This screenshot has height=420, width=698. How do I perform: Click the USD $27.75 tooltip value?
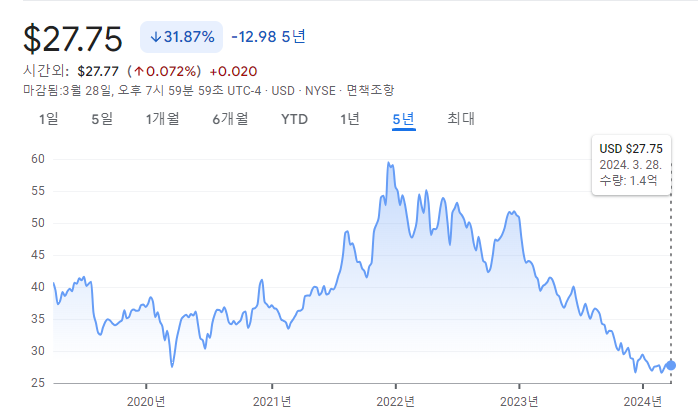[631, 149]
